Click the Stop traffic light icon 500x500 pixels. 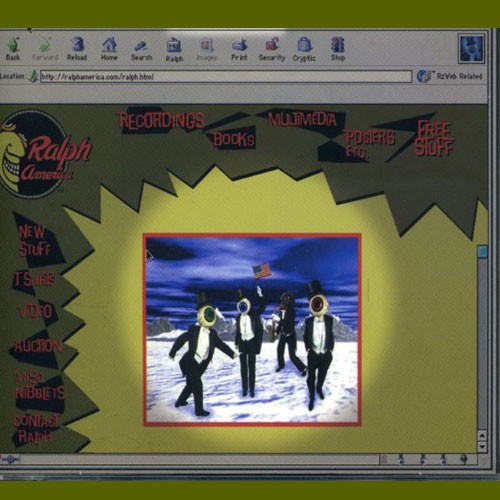click(x=337, y=44)
